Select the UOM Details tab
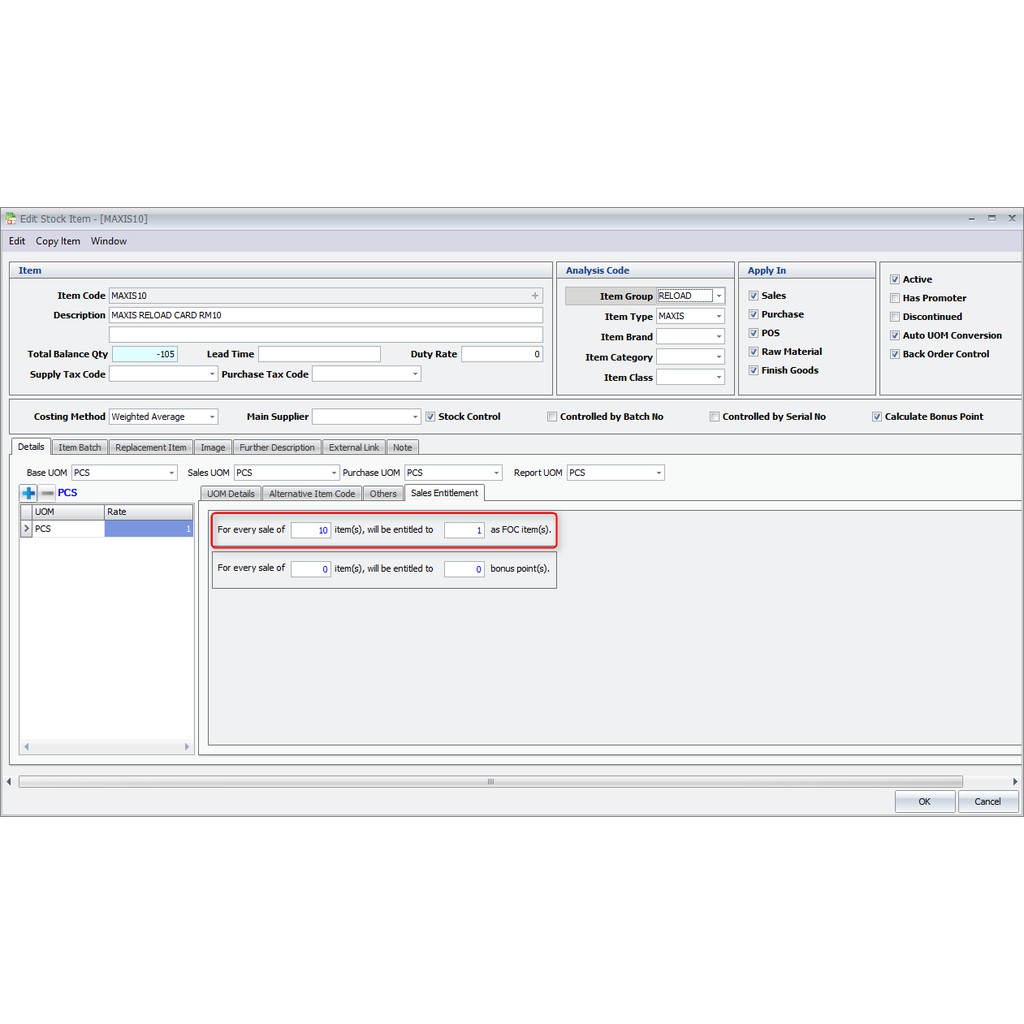1024x1024 pixels. 231,494
